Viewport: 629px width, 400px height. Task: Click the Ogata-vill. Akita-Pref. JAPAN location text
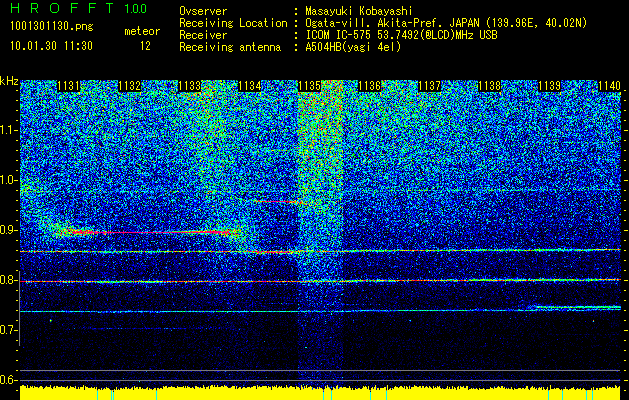tap(446, 23)
